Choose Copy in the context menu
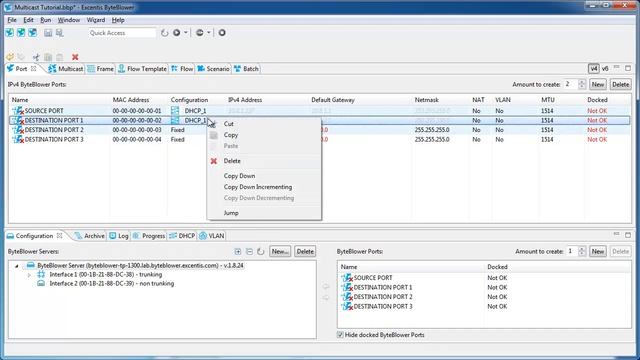640x360 pixels. (231, 135)
